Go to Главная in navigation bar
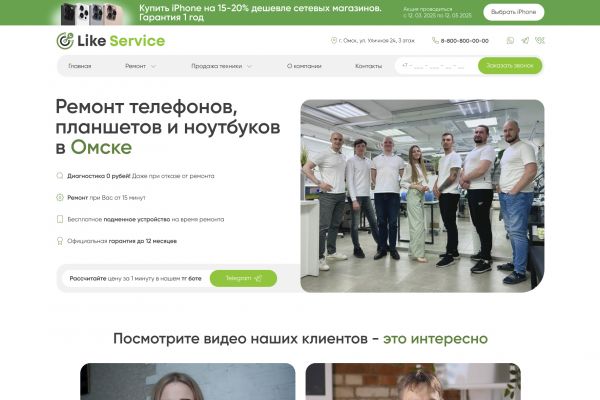Image resolution: width=600 pixels, height=400 pixels. tap(80, 66)
